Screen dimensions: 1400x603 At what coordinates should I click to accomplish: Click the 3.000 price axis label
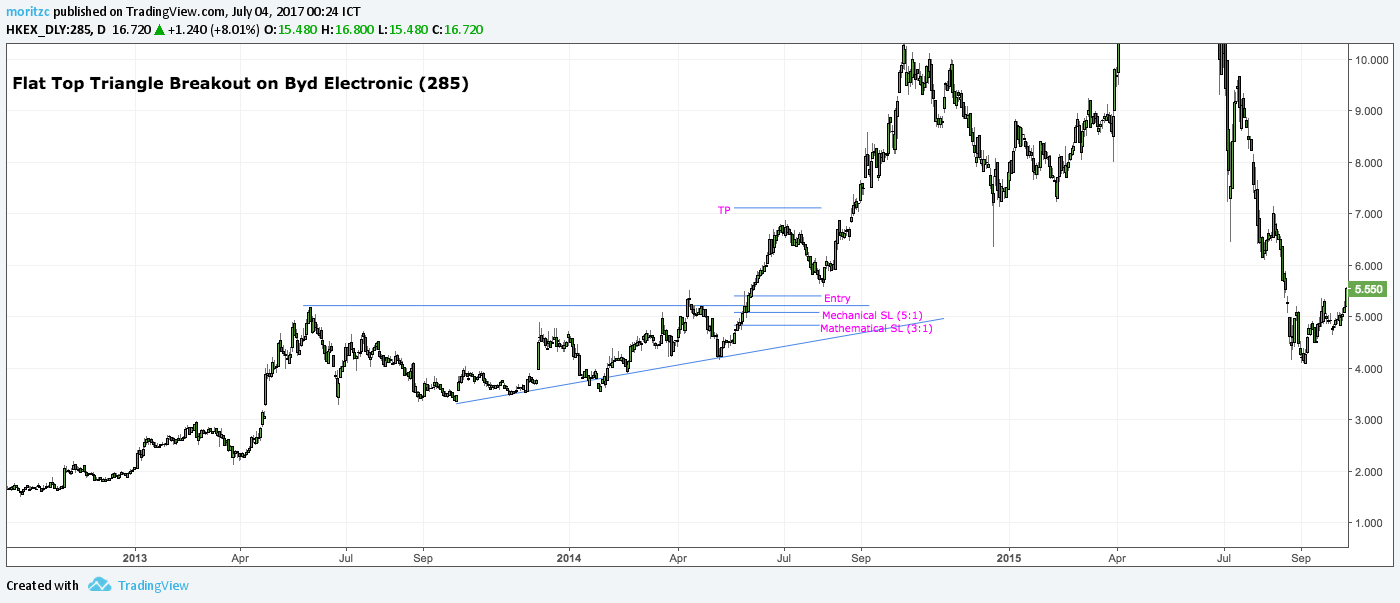tap(1368, 420)
